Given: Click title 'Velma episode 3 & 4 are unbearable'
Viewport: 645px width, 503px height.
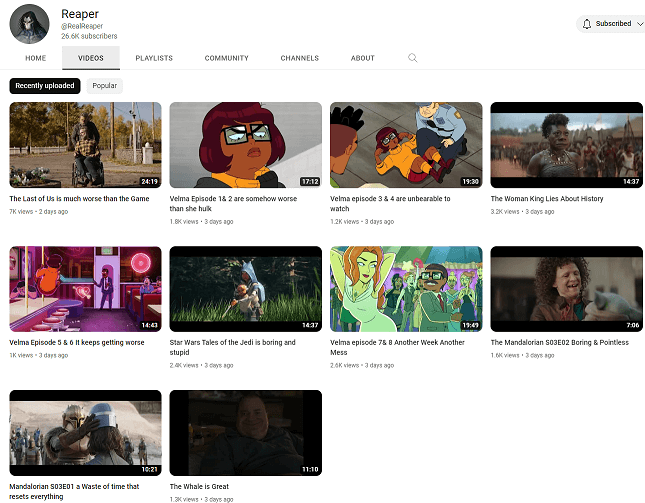Looking at the screenshot, I should tap(390, 204).
